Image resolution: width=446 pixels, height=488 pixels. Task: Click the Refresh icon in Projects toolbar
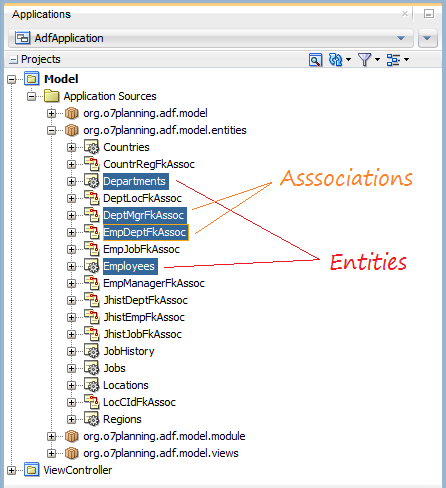tap(335, 60)
